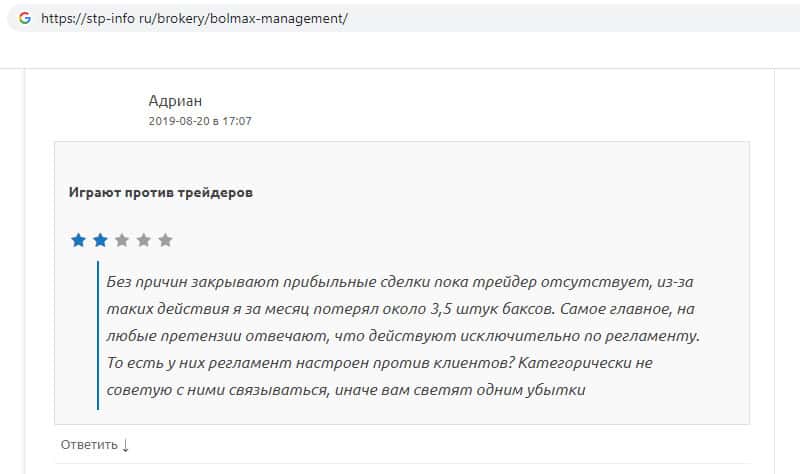Click the down arrow beside Ответить
The height and width of the screenshot is (474, 800).
click(x=125, y=444)
